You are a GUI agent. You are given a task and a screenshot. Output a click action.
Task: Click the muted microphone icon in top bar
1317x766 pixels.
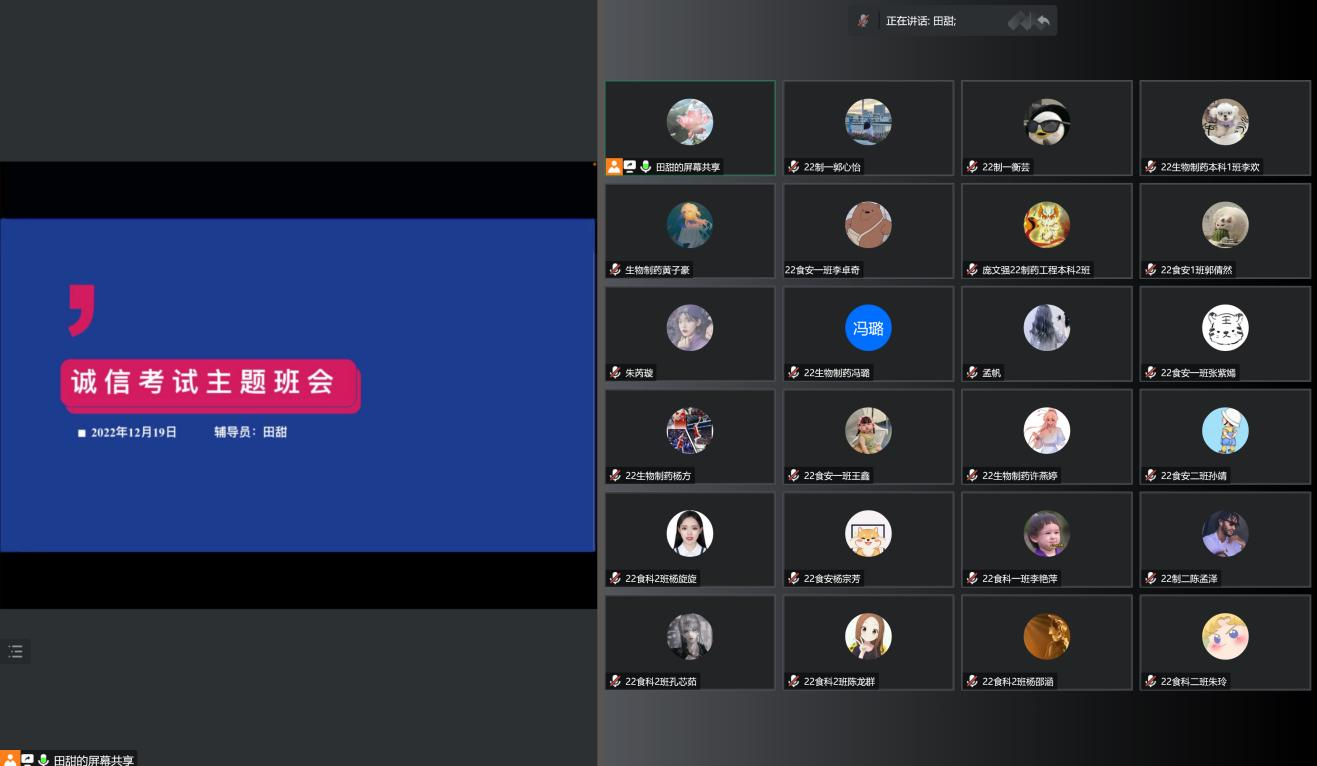[x=863, y=21]
